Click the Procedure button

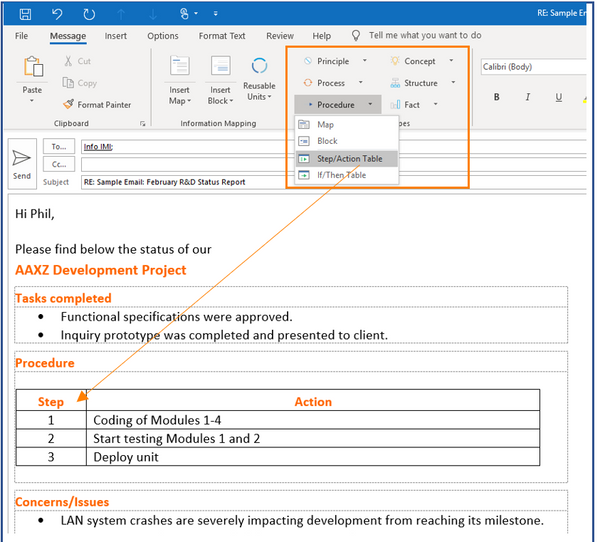click(331, 105)
